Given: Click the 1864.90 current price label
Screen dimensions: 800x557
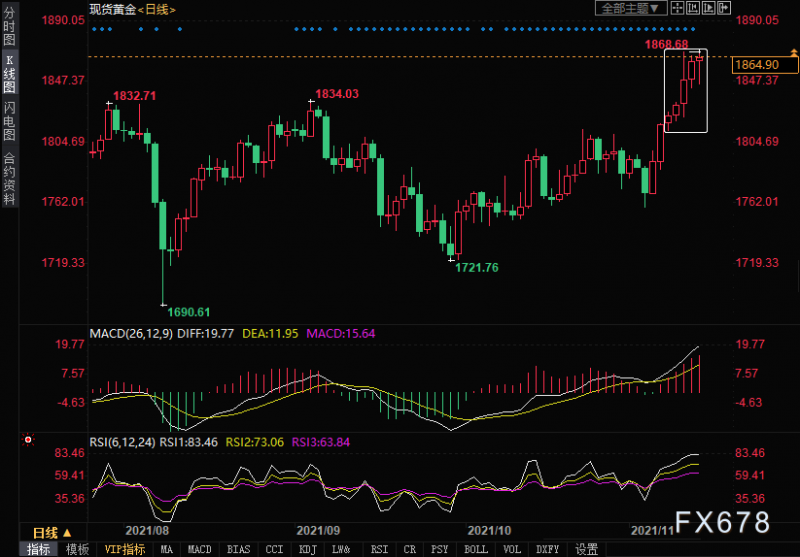Looking at the screenshot, I should (x=756, y=64).
